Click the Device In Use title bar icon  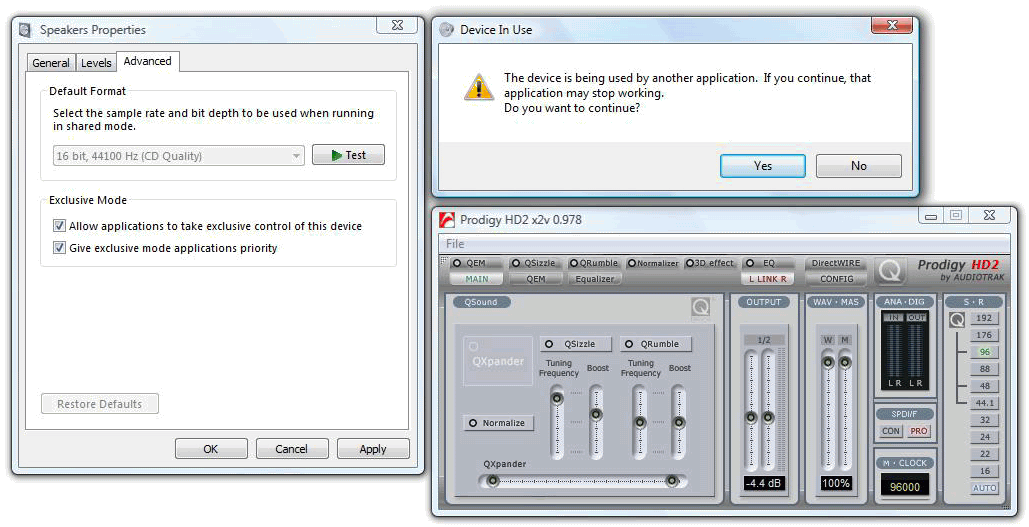[x=447, y=30]
